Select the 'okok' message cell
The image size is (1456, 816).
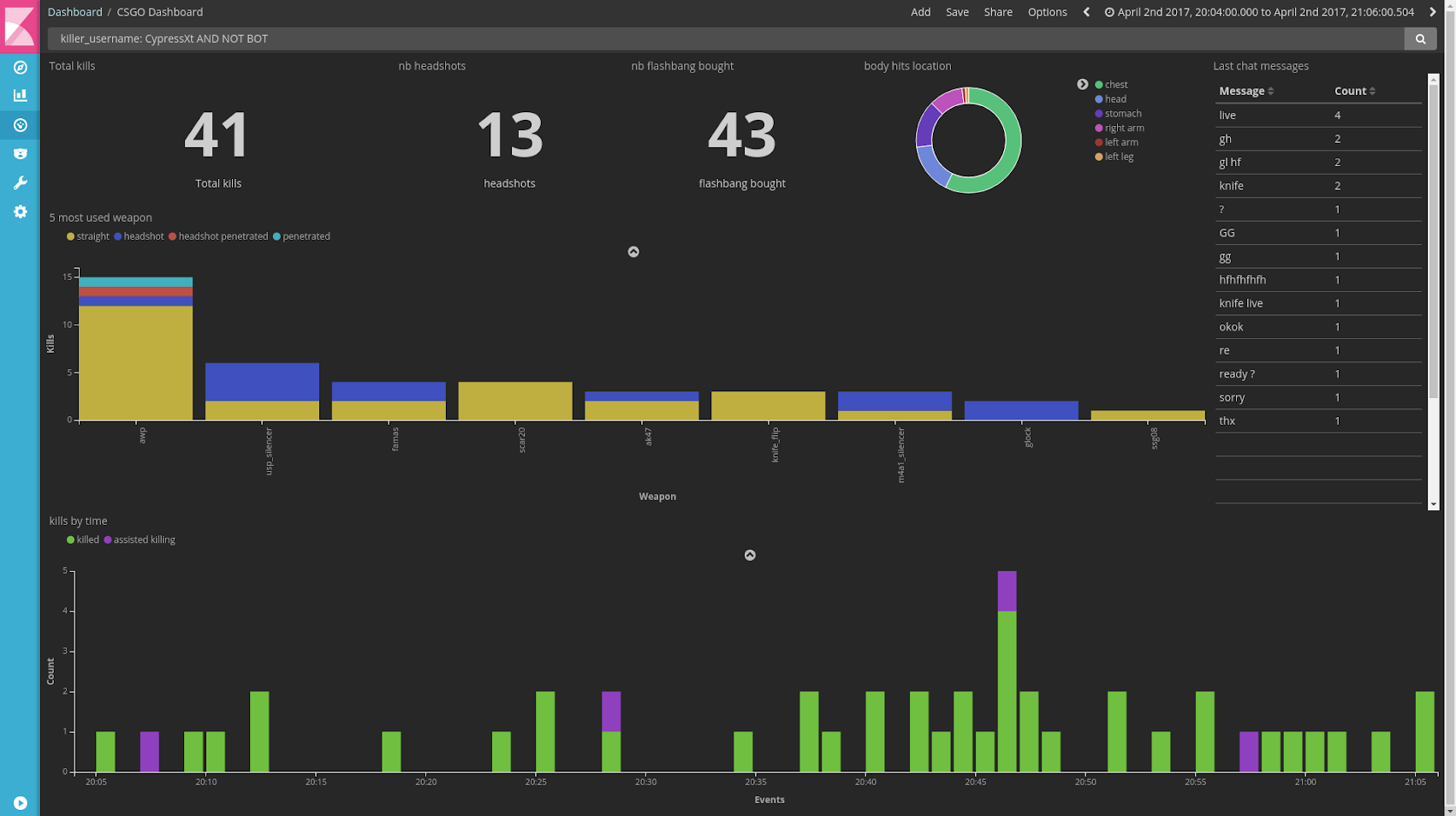[1231, 327]
